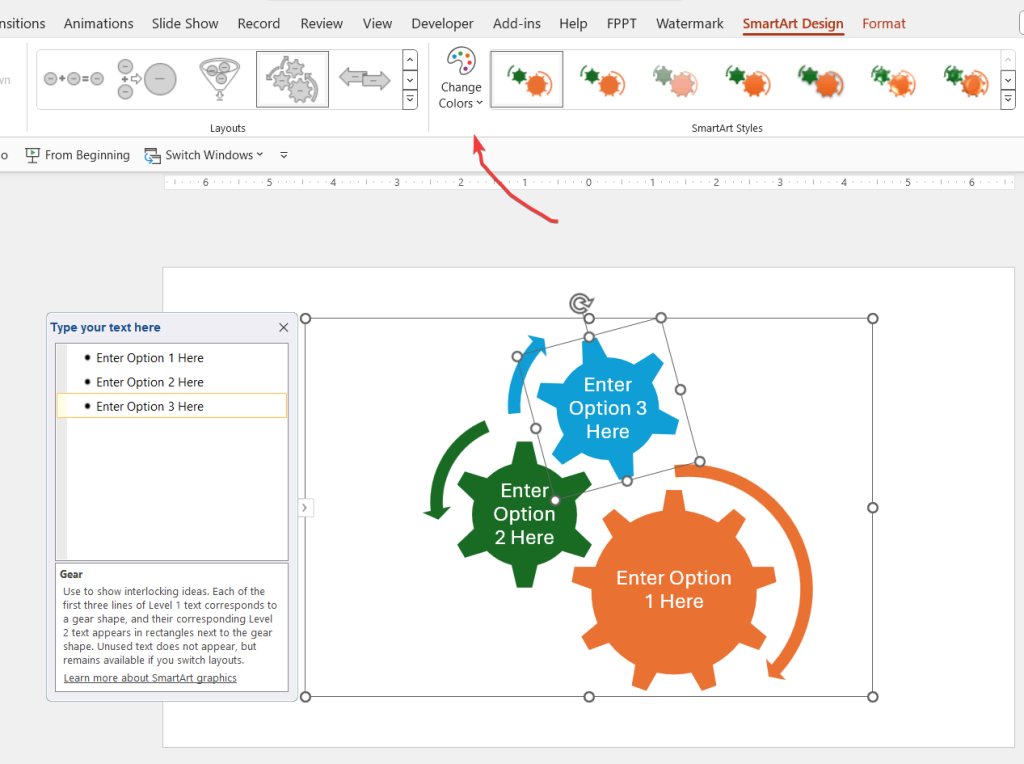Open the Change Colors palette icon
Screen dimensions: 1024x764
click(460, 62)
